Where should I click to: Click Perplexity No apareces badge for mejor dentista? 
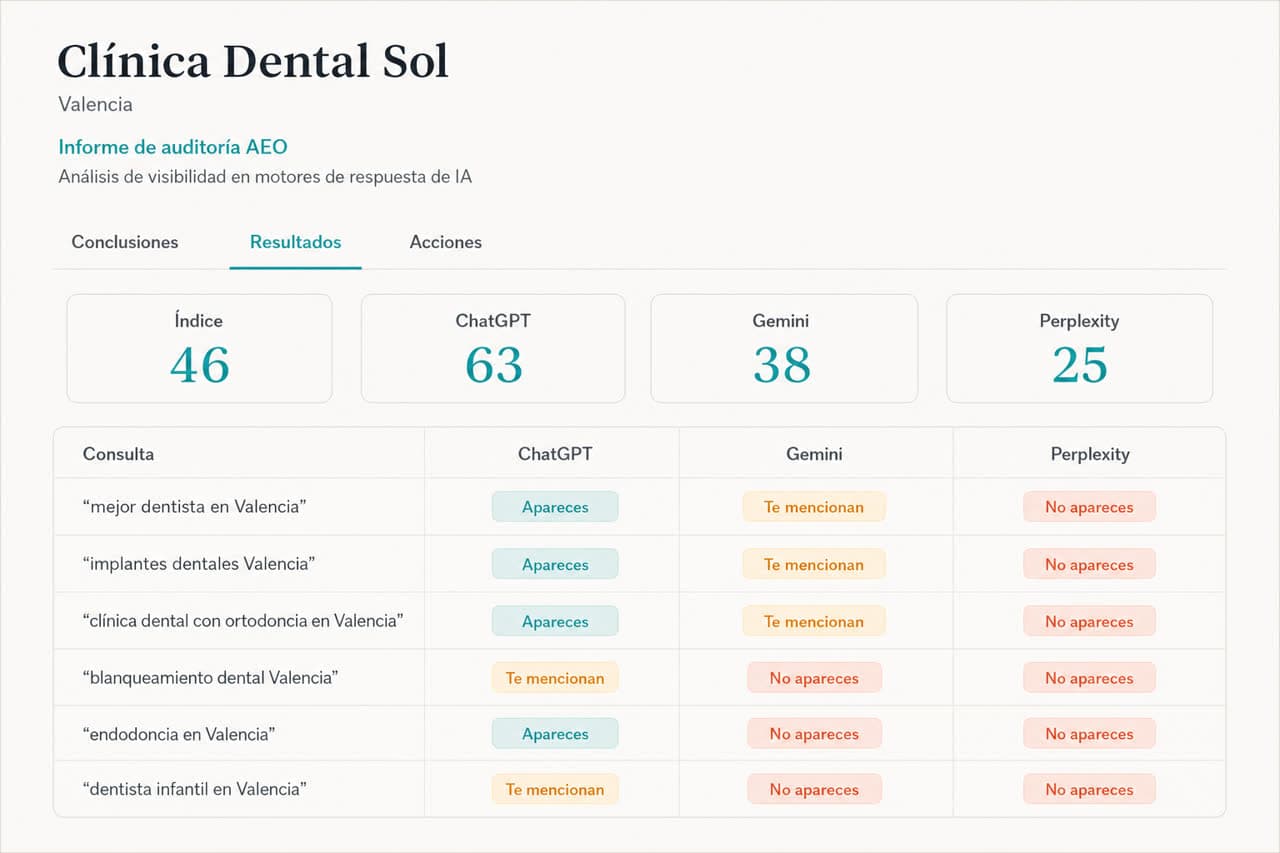(1089, 507)
